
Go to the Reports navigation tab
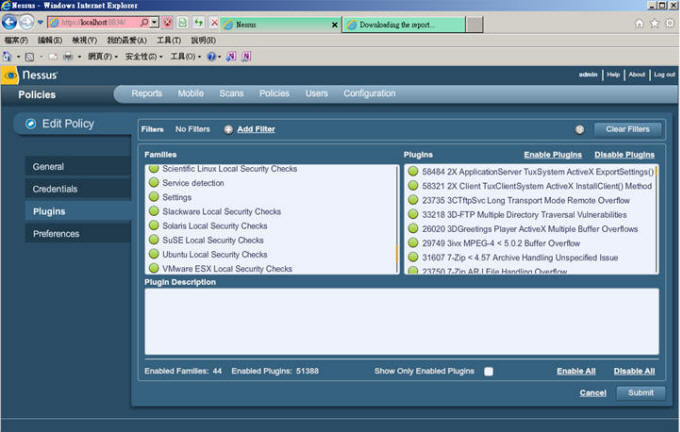pyautogui.click(x=147, y=93)
